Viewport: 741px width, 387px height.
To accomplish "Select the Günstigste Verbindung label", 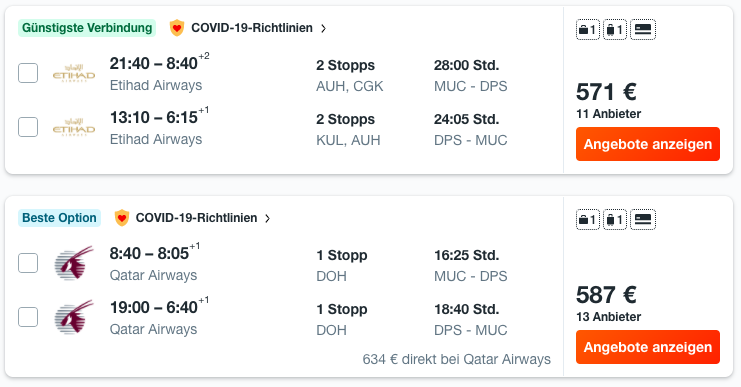I will pos(87,28).
